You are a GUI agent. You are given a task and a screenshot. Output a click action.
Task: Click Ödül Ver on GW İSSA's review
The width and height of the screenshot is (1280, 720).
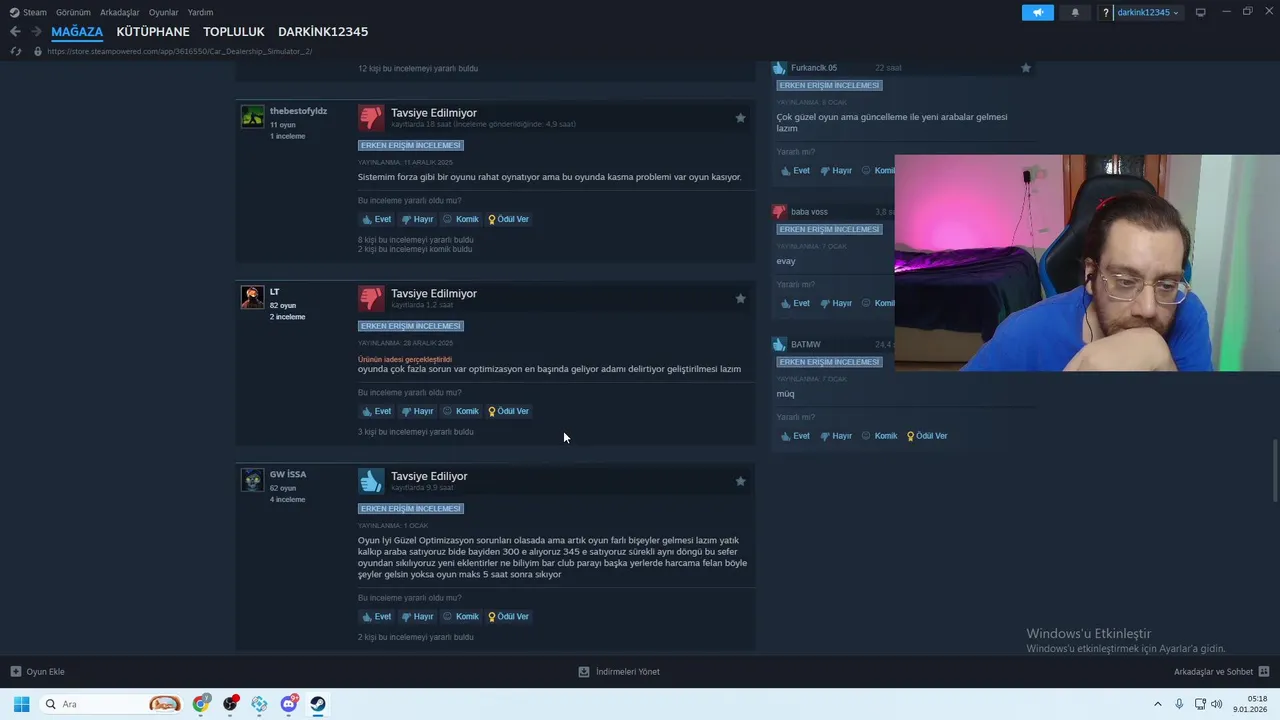point(509,617)
